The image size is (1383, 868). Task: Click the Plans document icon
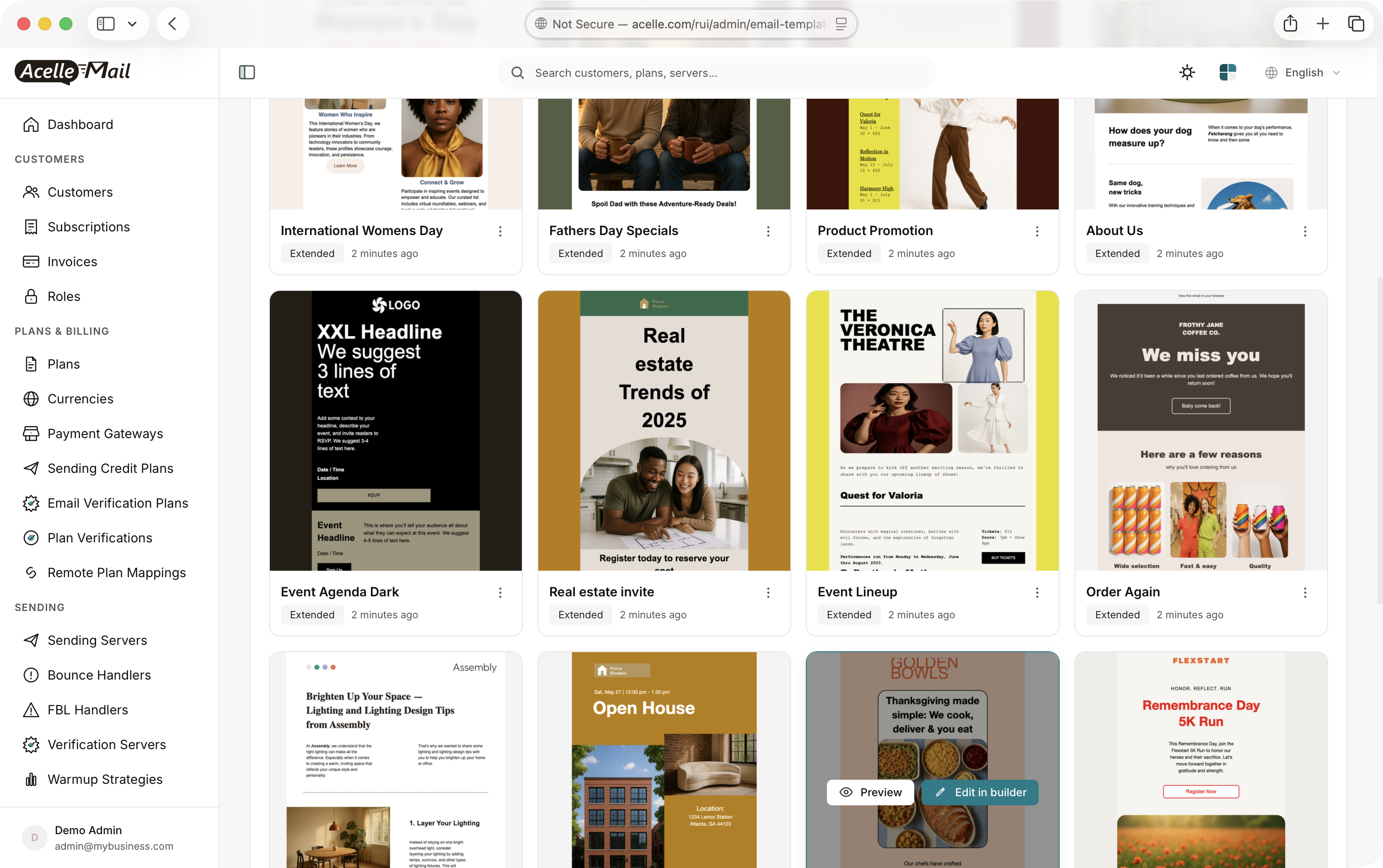[31, 364]
